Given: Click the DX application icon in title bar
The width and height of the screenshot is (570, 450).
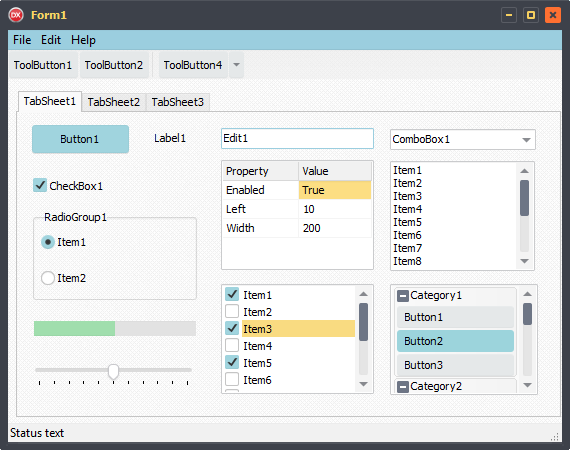Looking at the screenshot, I should 16,15.
